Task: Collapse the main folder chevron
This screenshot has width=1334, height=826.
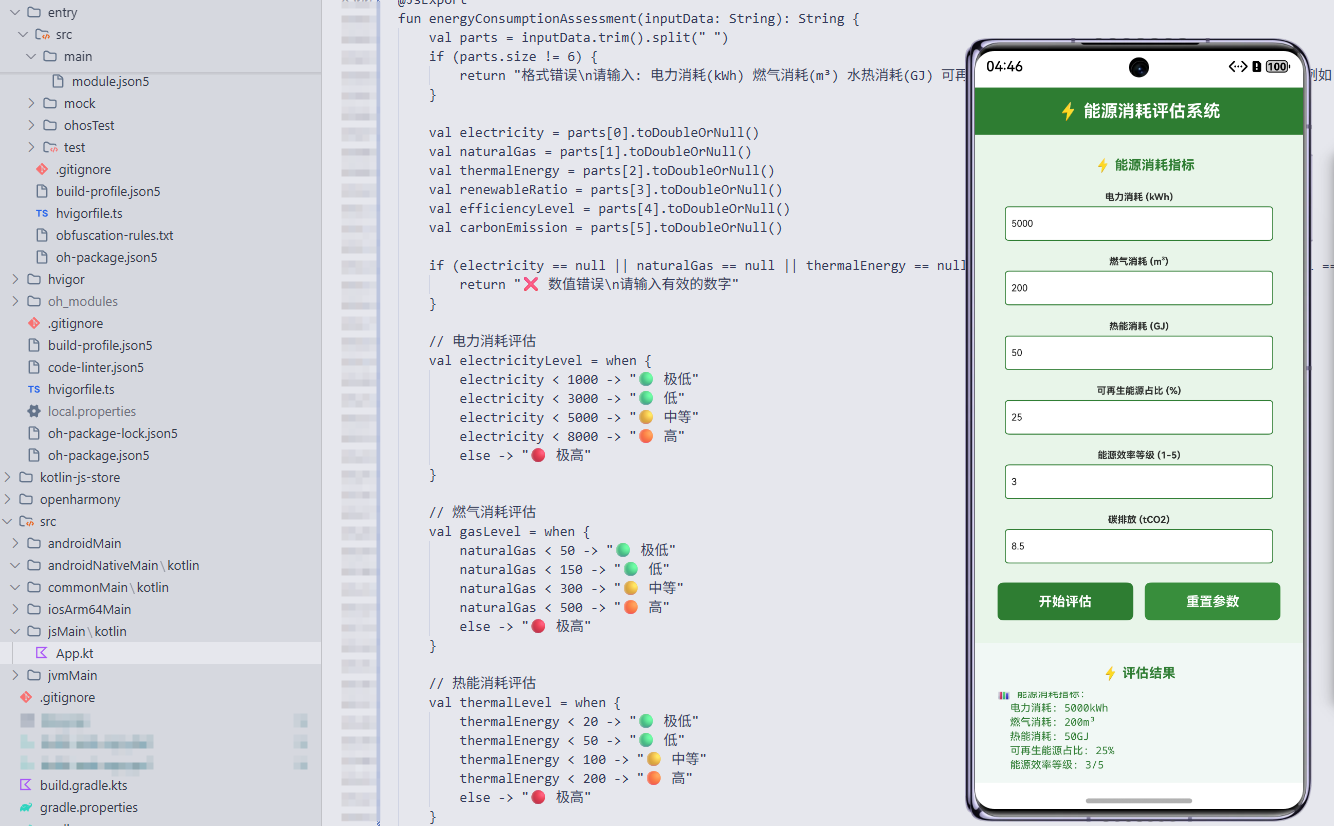Action: [x=32, y=57]
